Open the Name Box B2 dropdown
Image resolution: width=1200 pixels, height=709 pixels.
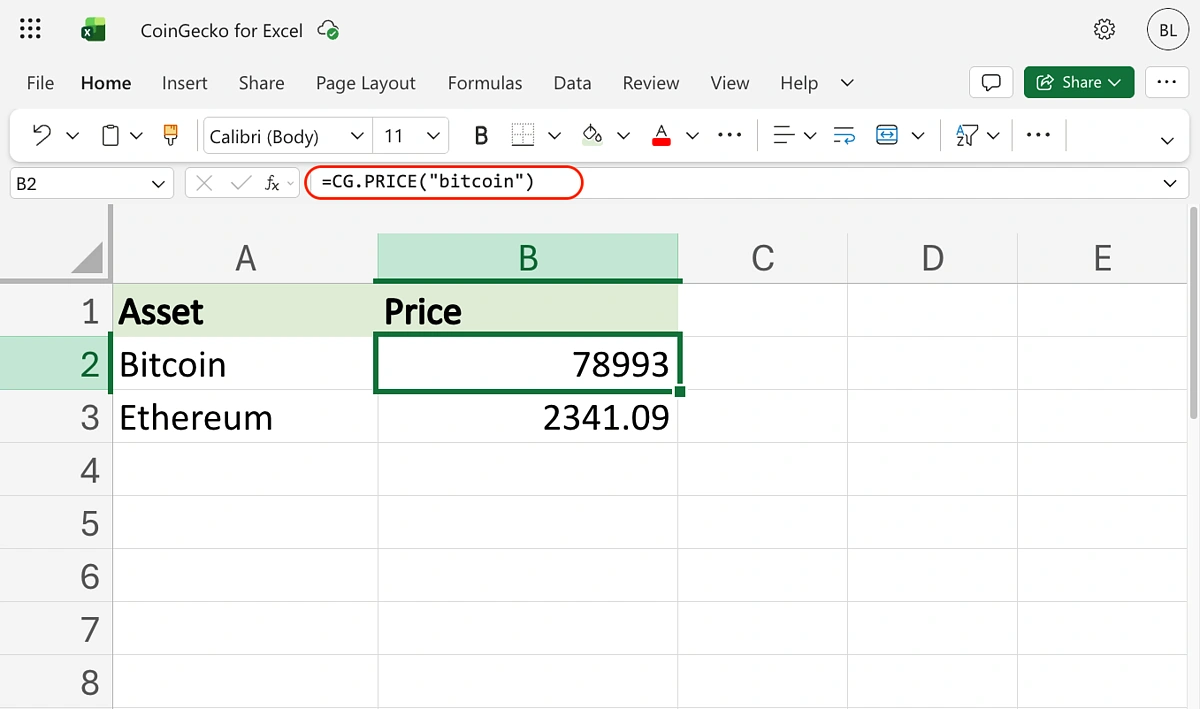click(x=157, y=184)
